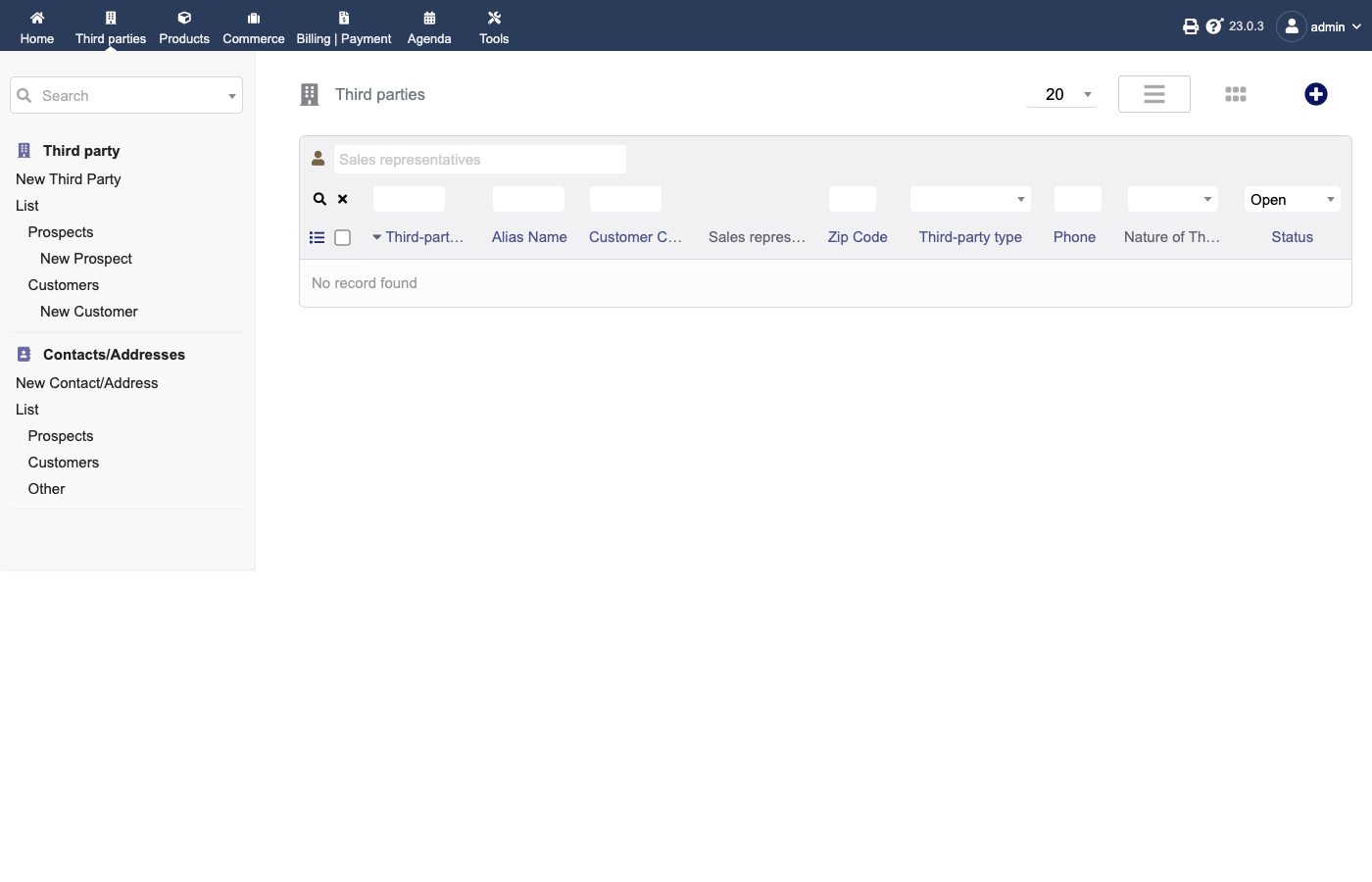Click the print page icon

coord(1191,26)
